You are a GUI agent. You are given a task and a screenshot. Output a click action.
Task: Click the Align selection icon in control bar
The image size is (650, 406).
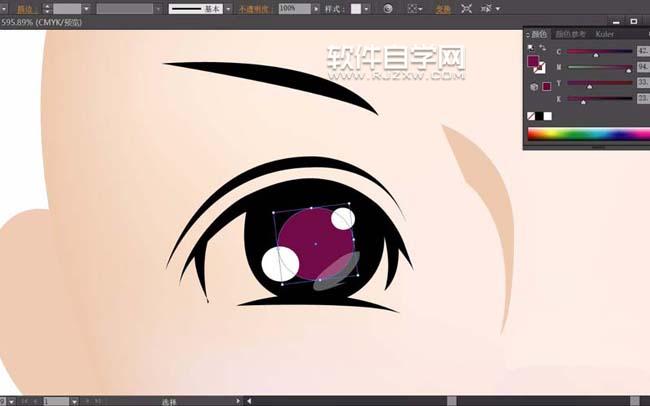[x=414, y=9]
